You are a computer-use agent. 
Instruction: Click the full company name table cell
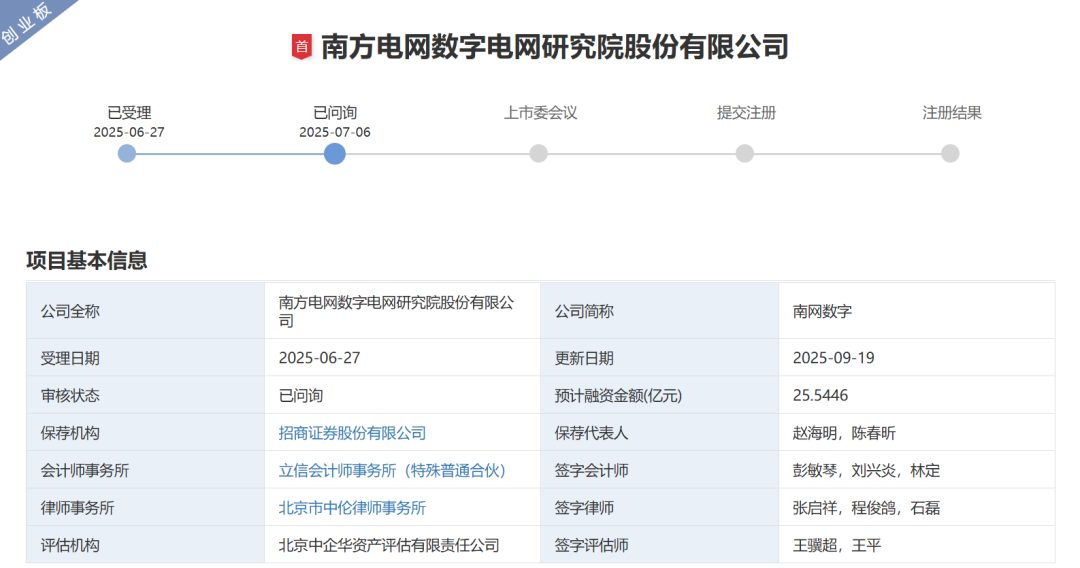(x=402, y=311)
